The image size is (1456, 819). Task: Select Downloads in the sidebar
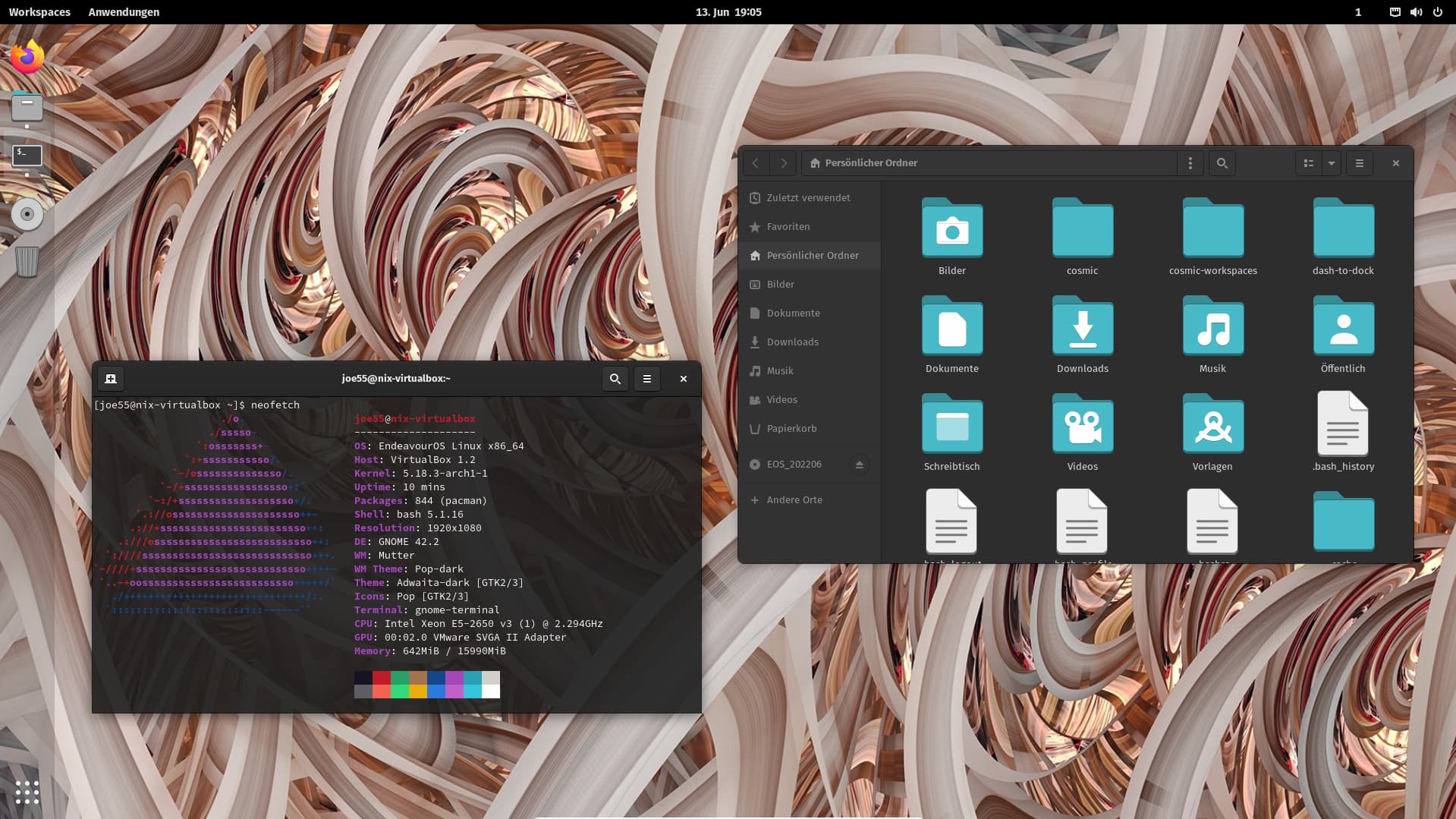[x=810, y=342]
